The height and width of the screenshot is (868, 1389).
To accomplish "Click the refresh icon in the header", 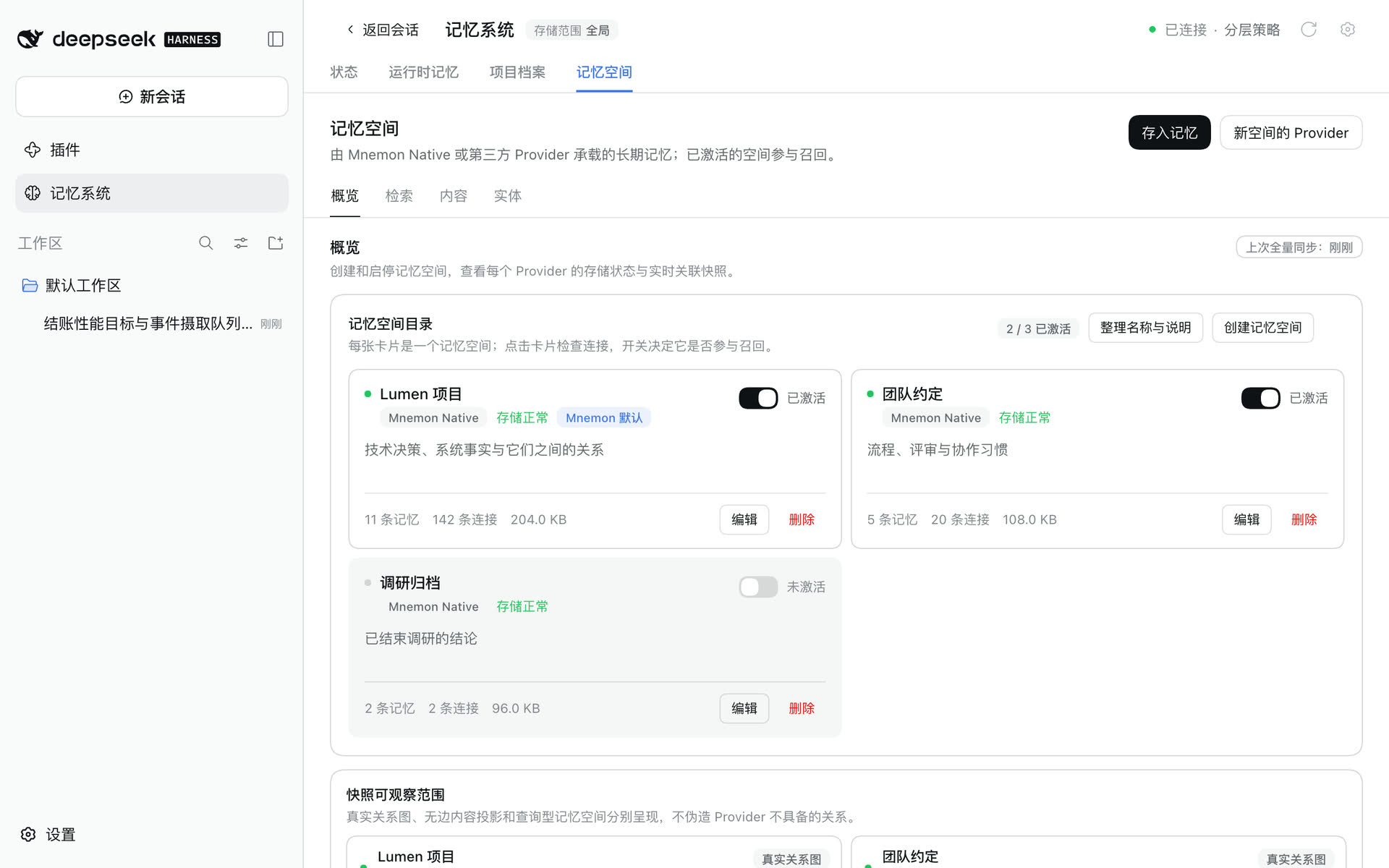I will [x=1309, y=30].
